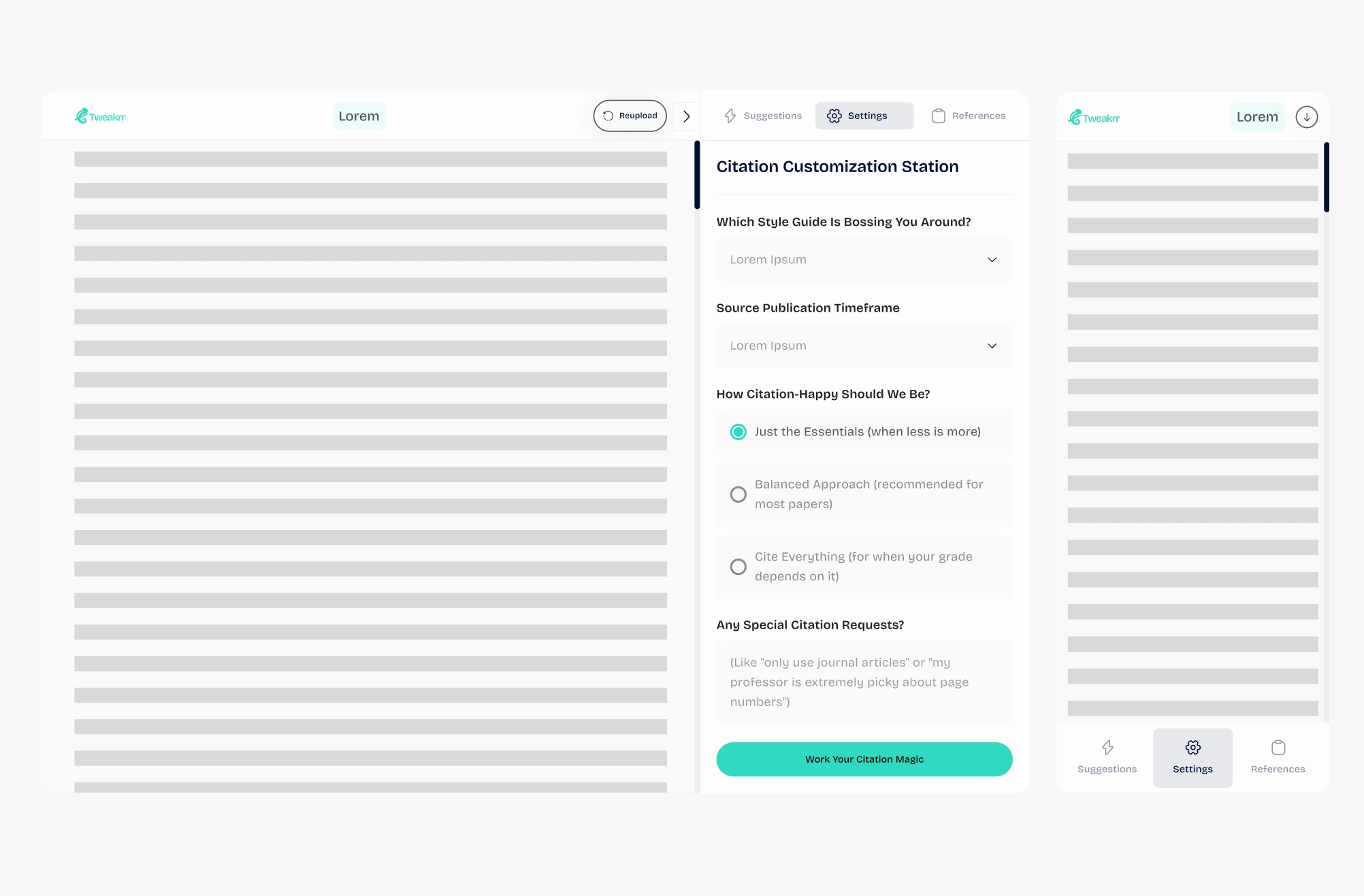Click the right chevron beside Reupload
Viewport: 1364px width, 896px height.
[686, 116]
